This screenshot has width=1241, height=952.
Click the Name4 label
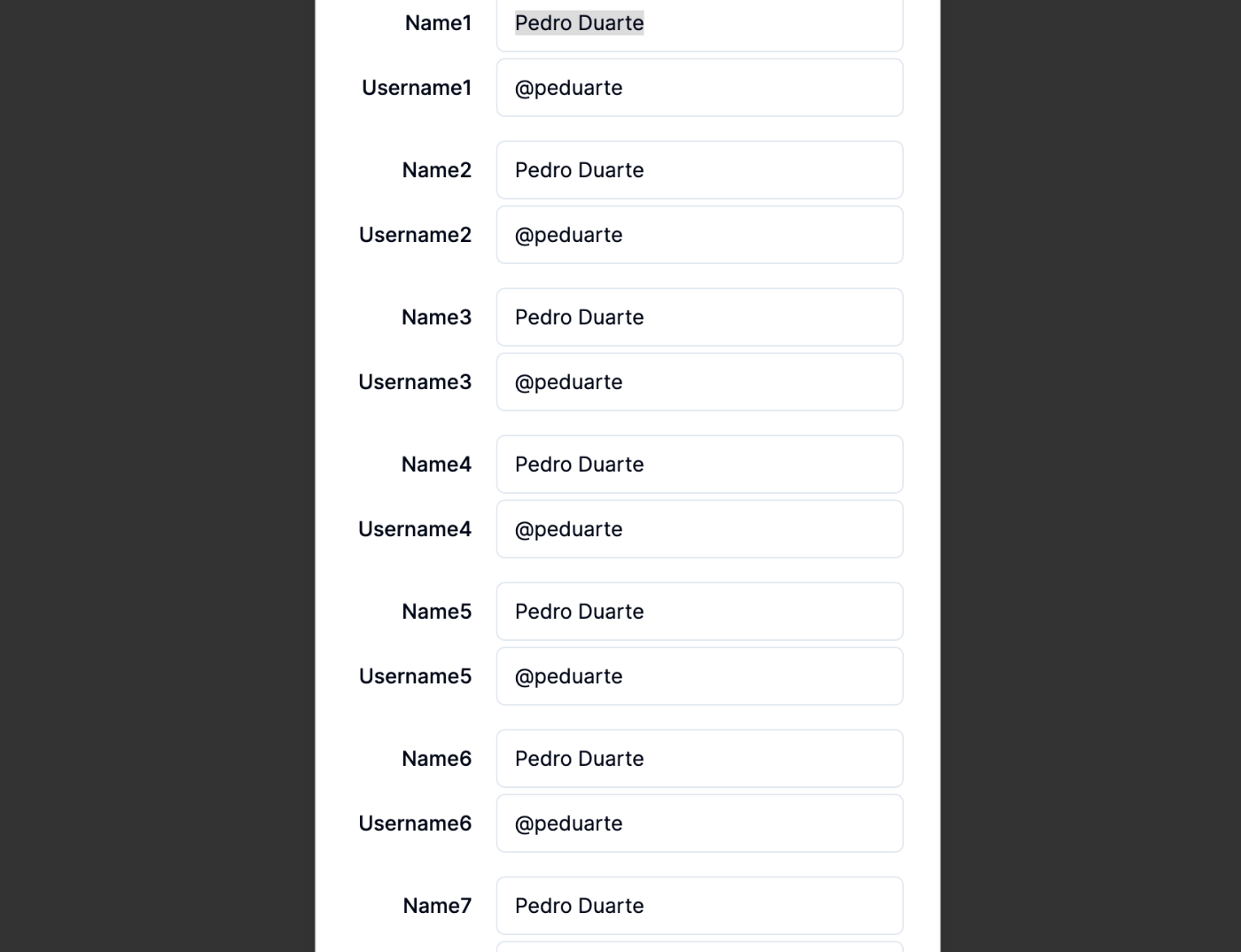pos(436,464)
